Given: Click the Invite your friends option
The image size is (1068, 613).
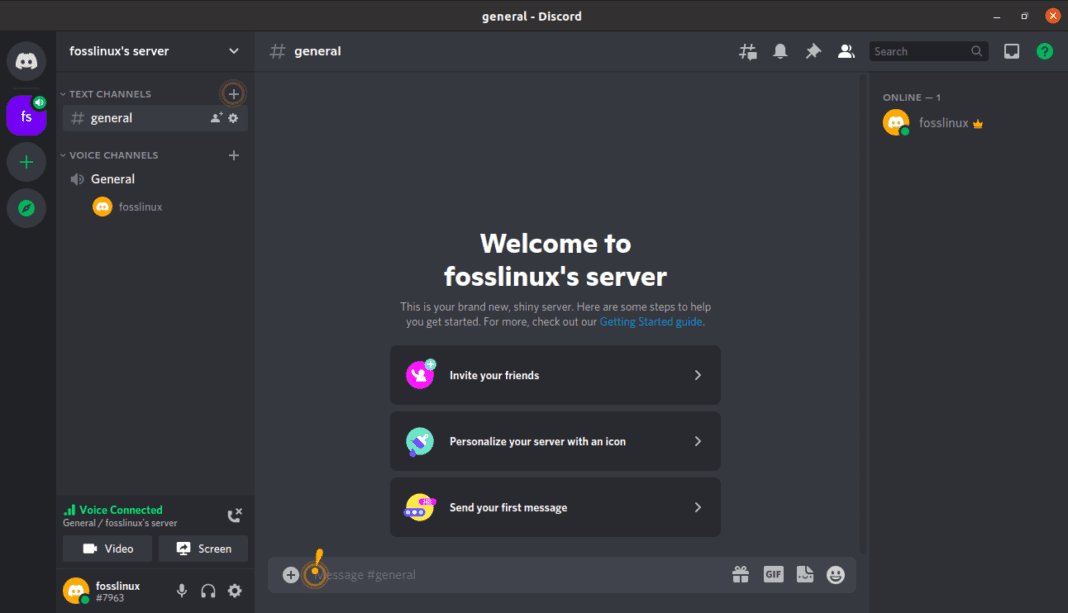Looking at the screenshot, I should pos(555,375).
